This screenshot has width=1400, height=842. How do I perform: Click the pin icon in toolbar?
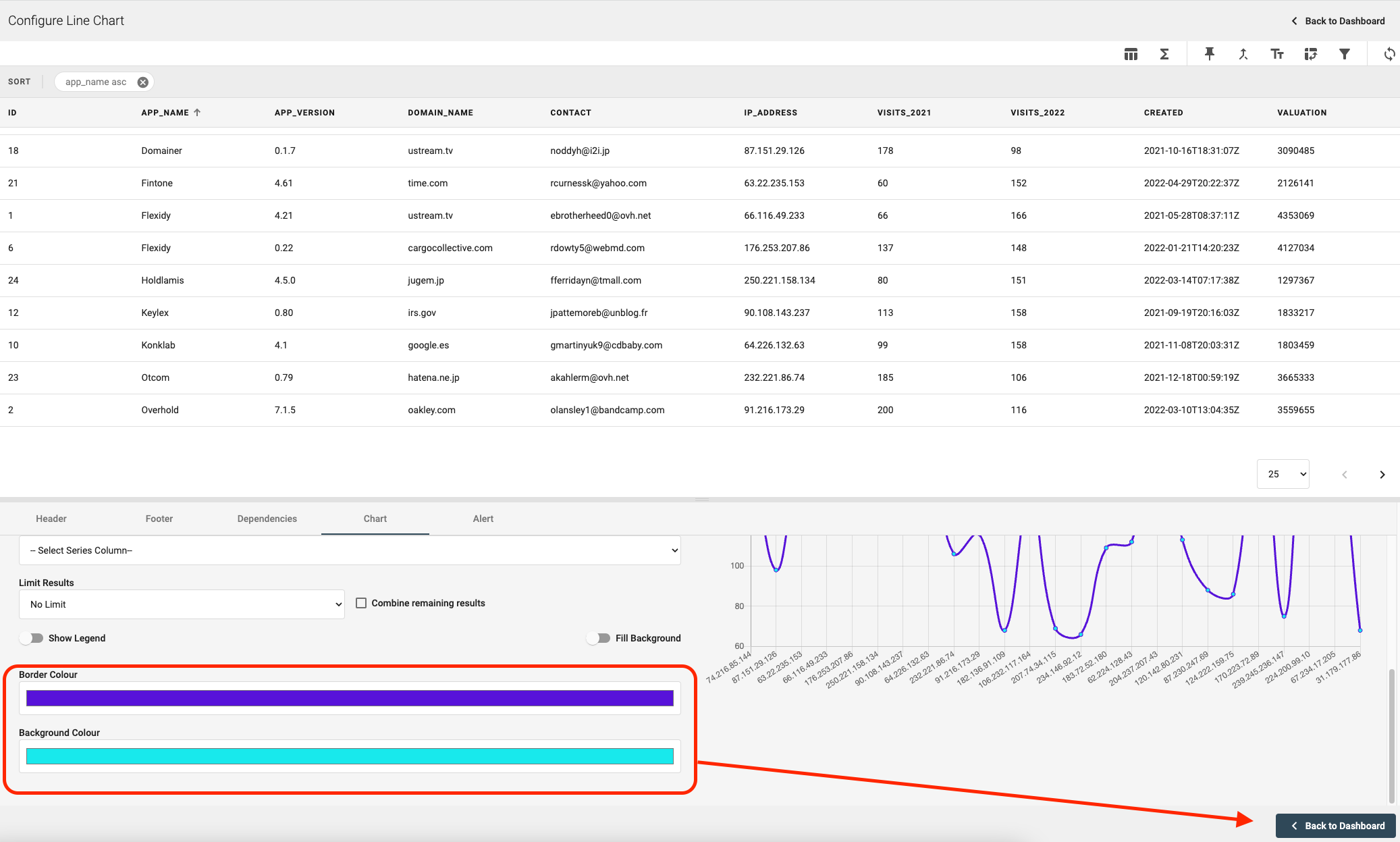click(1209, 54)
